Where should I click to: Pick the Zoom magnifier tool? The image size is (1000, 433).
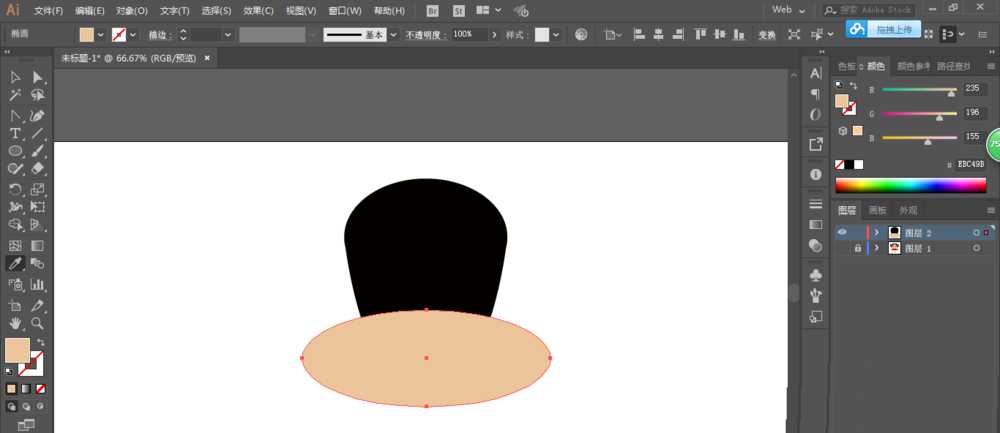38,324
